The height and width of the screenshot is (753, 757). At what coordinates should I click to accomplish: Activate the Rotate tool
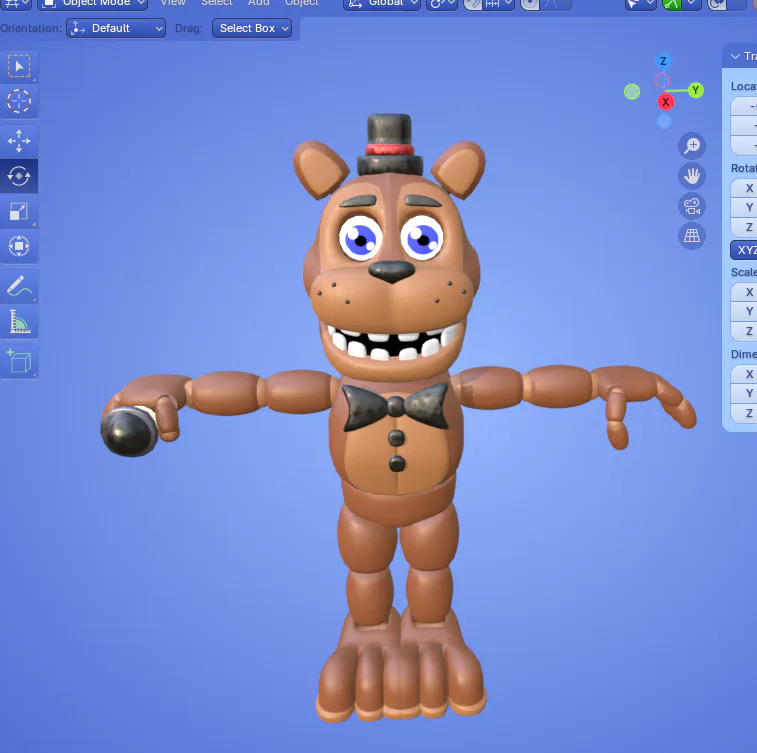tap(19, 176)
